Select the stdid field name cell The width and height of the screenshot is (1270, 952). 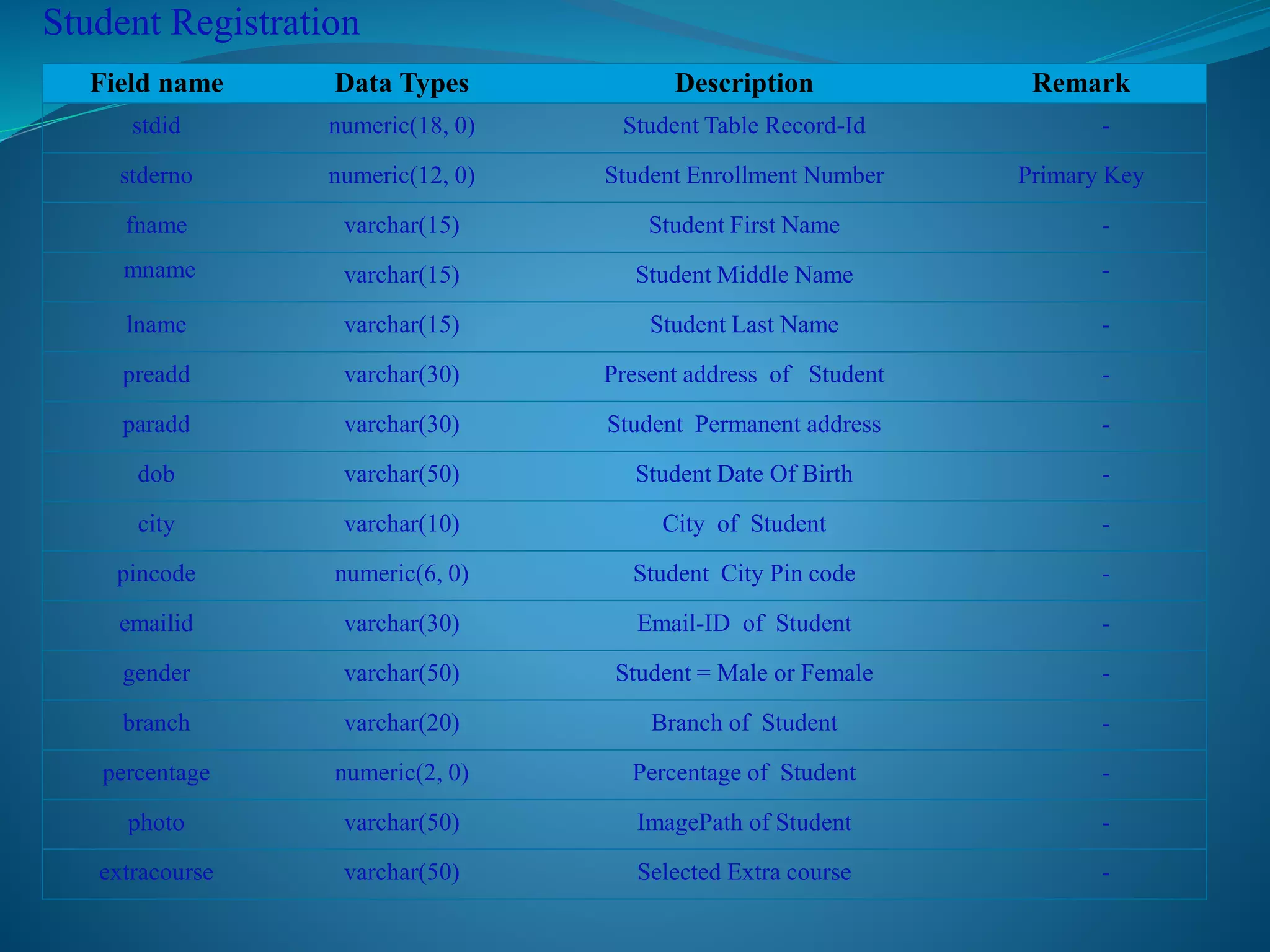point(156,126)
